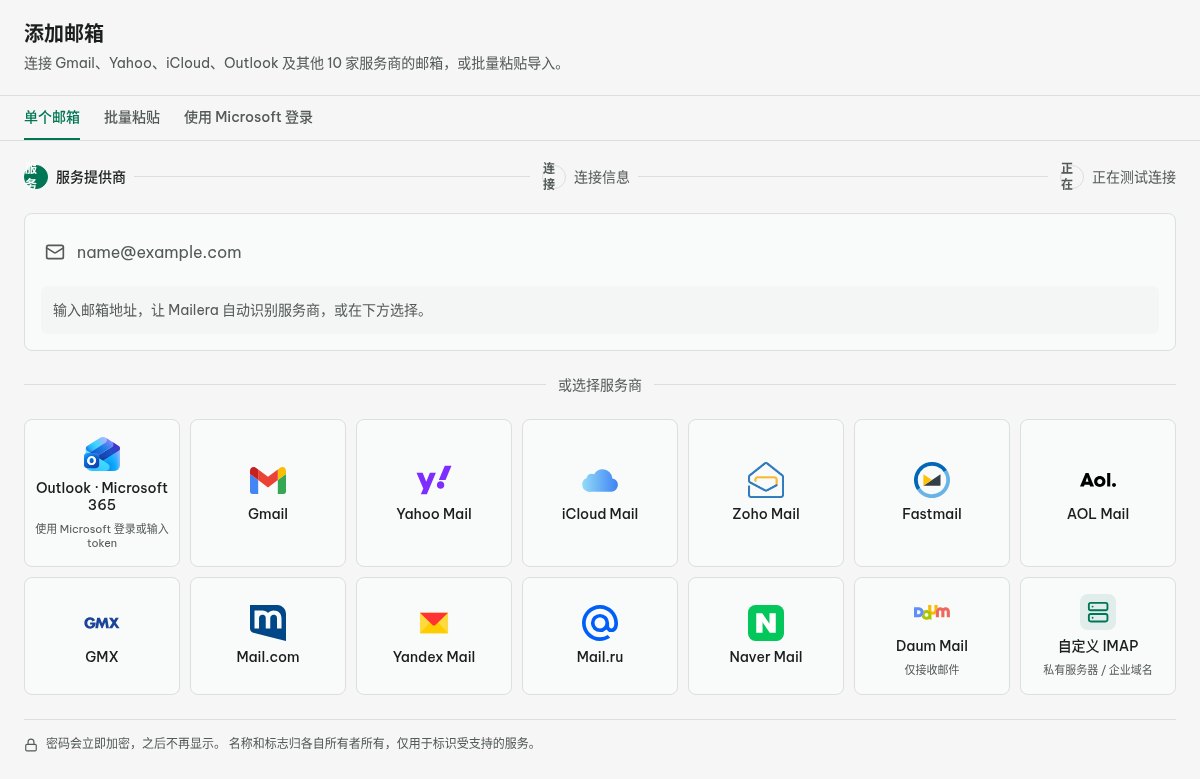Viewport: 1200px width, 779px height.
Task: Click the Mail.ru provider name text
Action: coord(600,657)
